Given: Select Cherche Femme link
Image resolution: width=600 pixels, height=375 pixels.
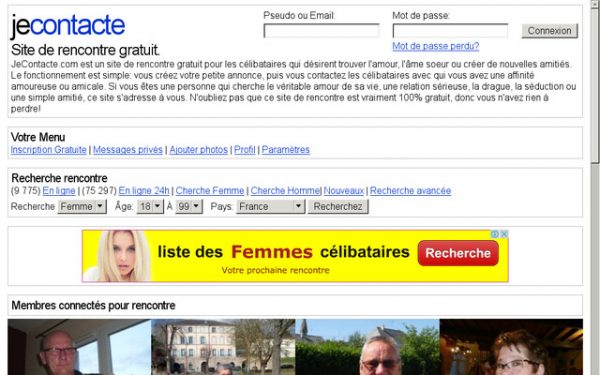Looking at the screenshot, I should click(x=210, y=191).
